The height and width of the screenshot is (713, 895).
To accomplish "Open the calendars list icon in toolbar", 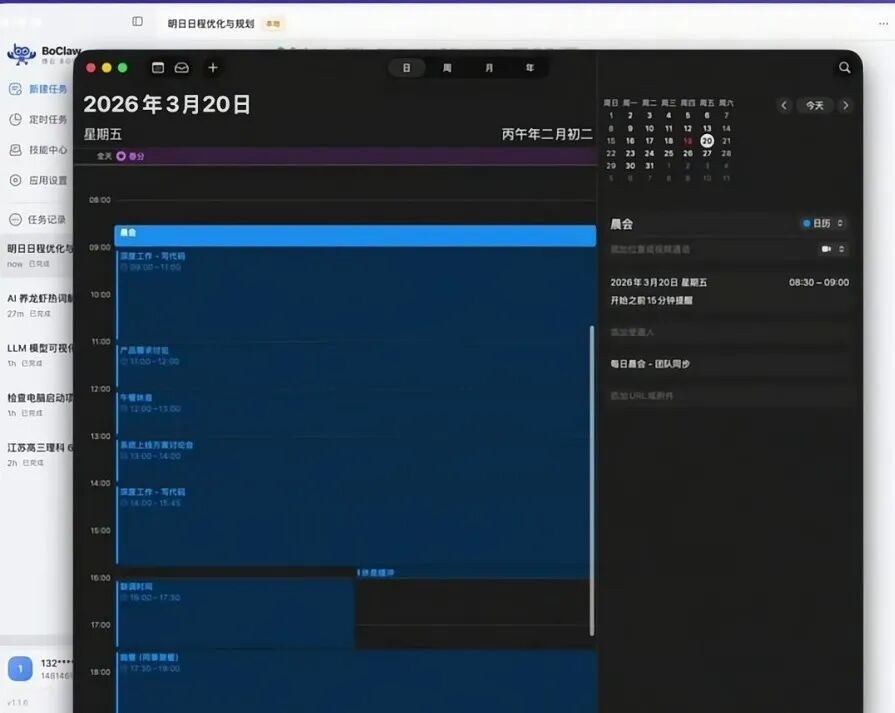I will click(x=158, y=68).
